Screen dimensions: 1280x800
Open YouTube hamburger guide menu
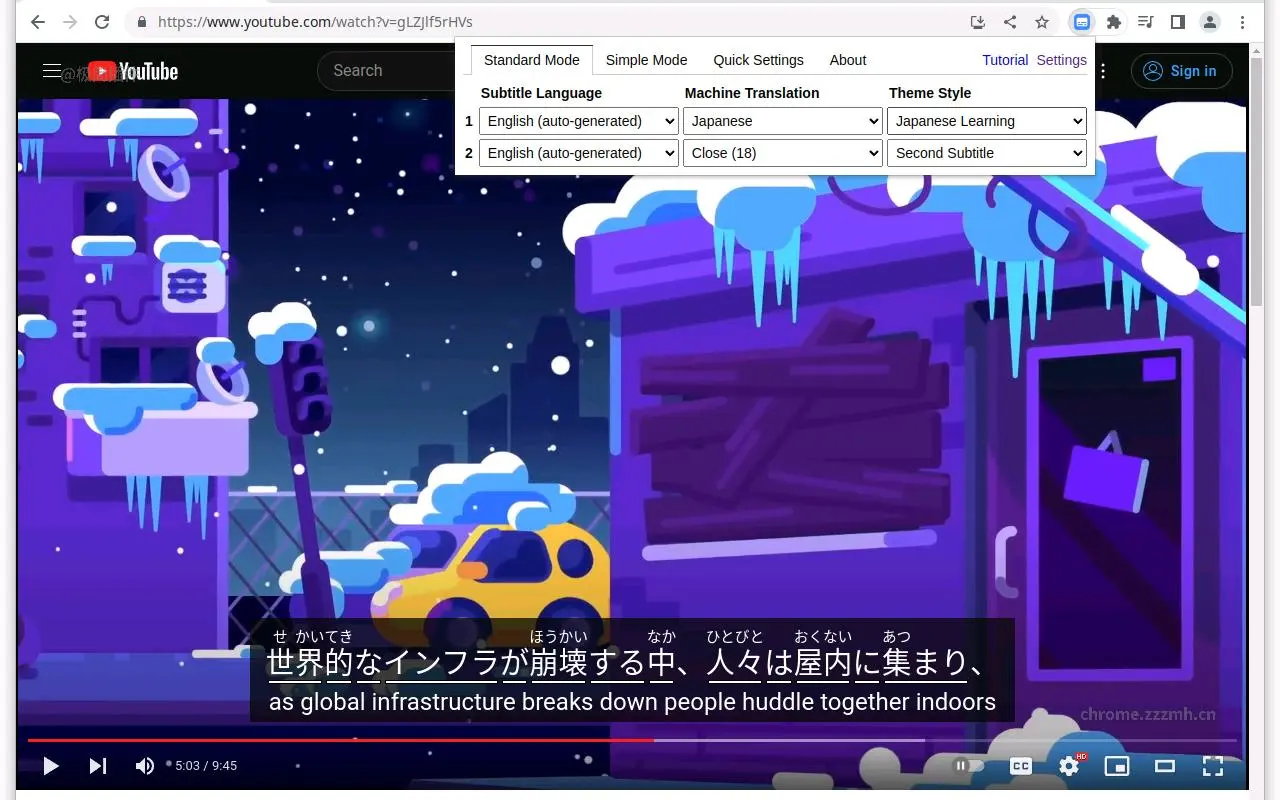pos(52,71)
